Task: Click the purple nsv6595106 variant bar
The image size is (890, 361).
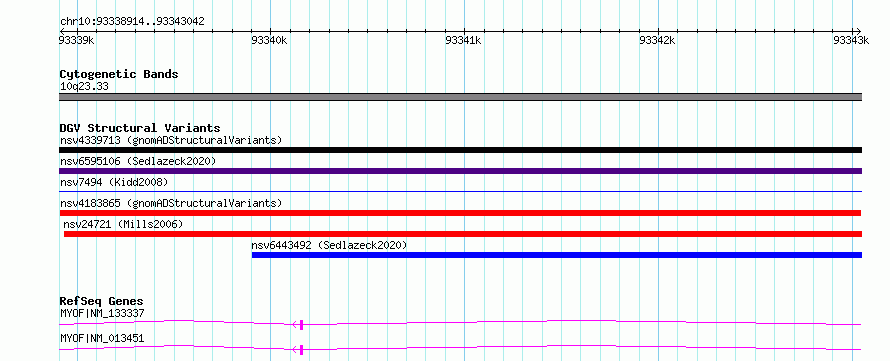Action: coord(460,171)
